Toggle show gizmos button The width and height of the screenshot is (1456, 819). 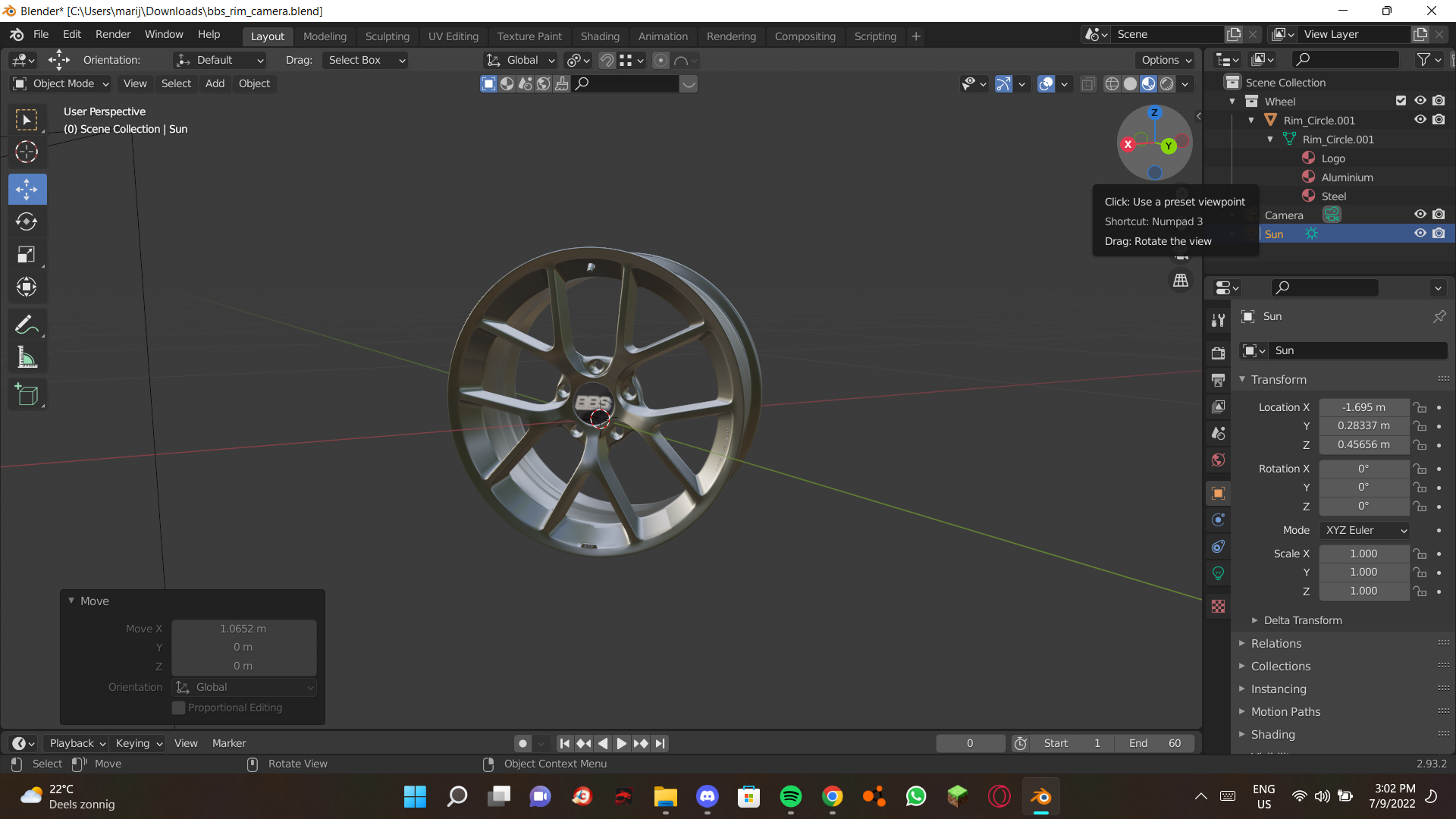(x=1003, y=83)
